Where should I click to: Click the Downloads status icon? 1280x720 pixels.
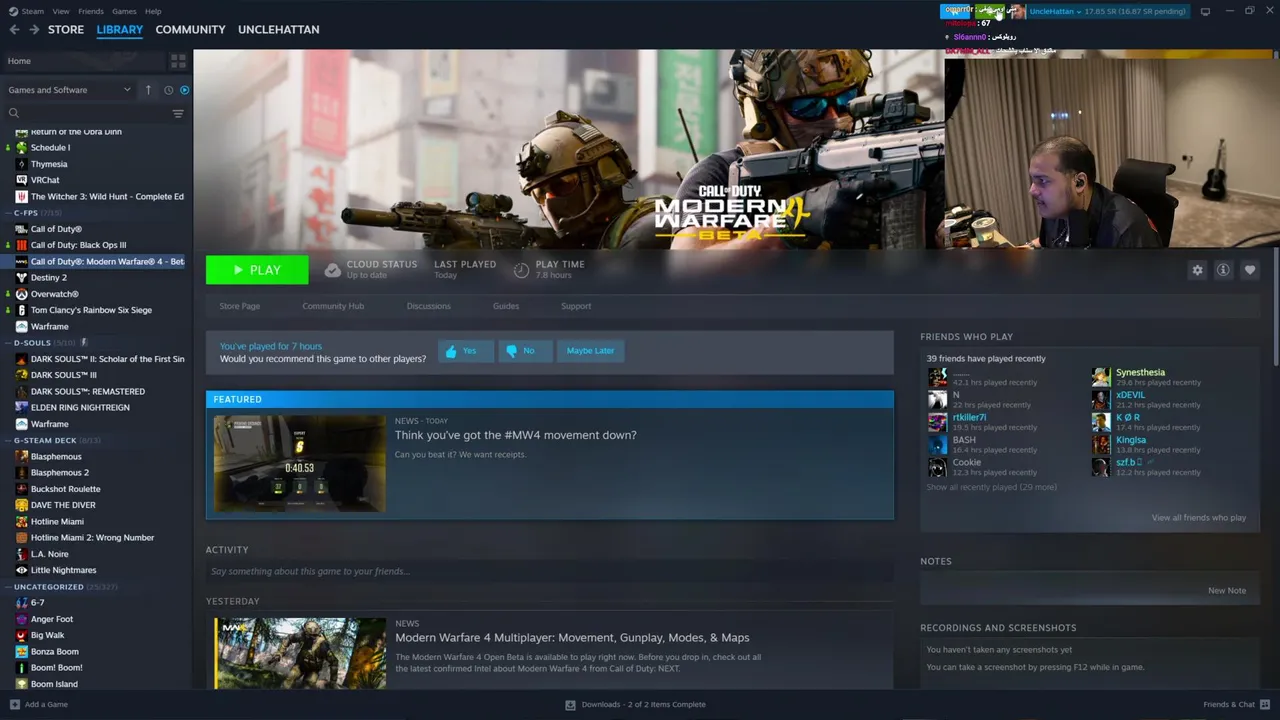coord(570,704)
